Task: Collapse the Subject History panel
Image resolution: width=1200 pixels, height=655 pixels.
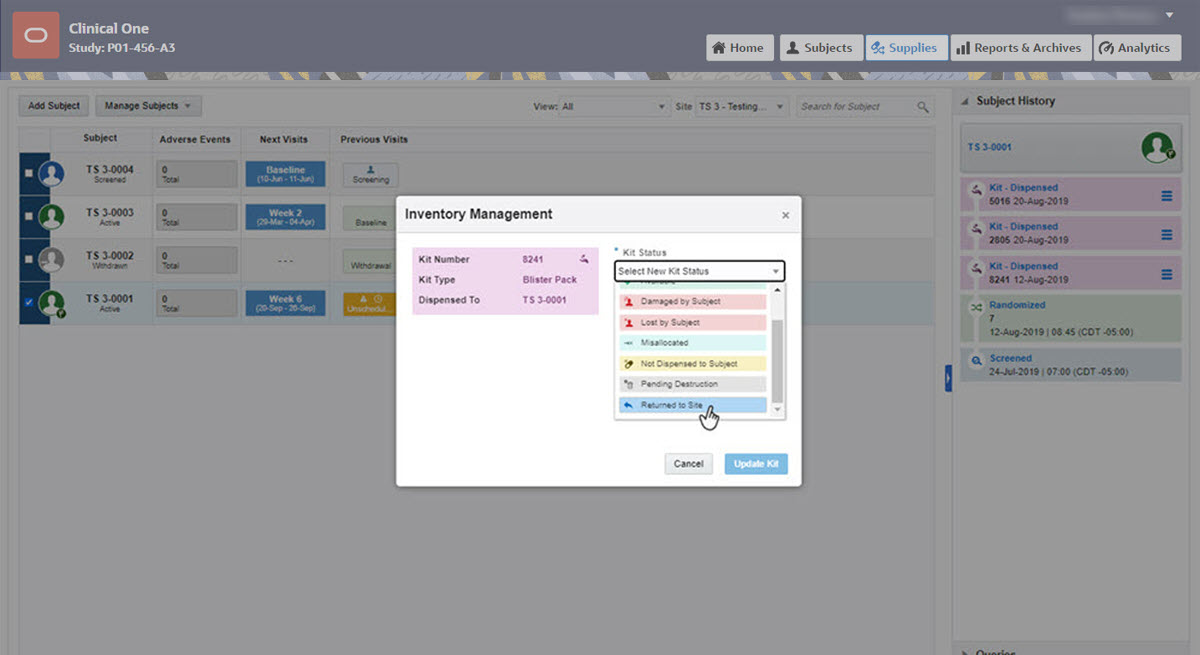Action: (965, 101)
